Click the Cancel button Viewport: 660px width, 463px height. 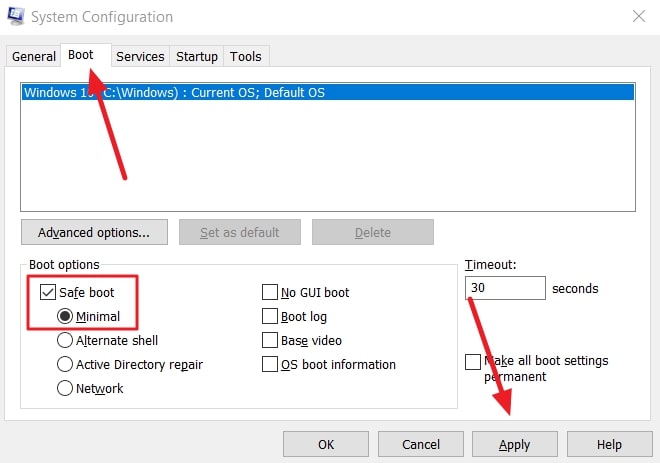(421, 444)
